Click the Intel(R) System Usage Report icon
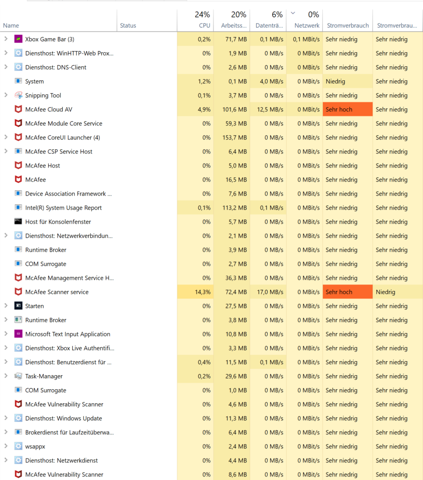Screen dimensions: 423x480 coord(18,208)
